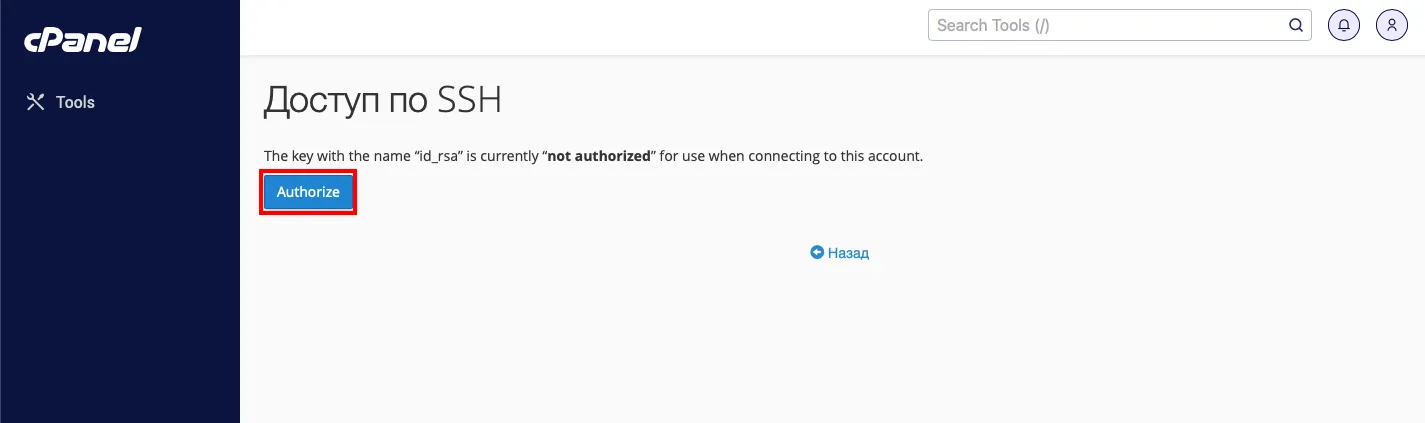This screenshot has height=423, width=1425.
Task: Click the magnifying glass search icon
Action: (1295, 25)
